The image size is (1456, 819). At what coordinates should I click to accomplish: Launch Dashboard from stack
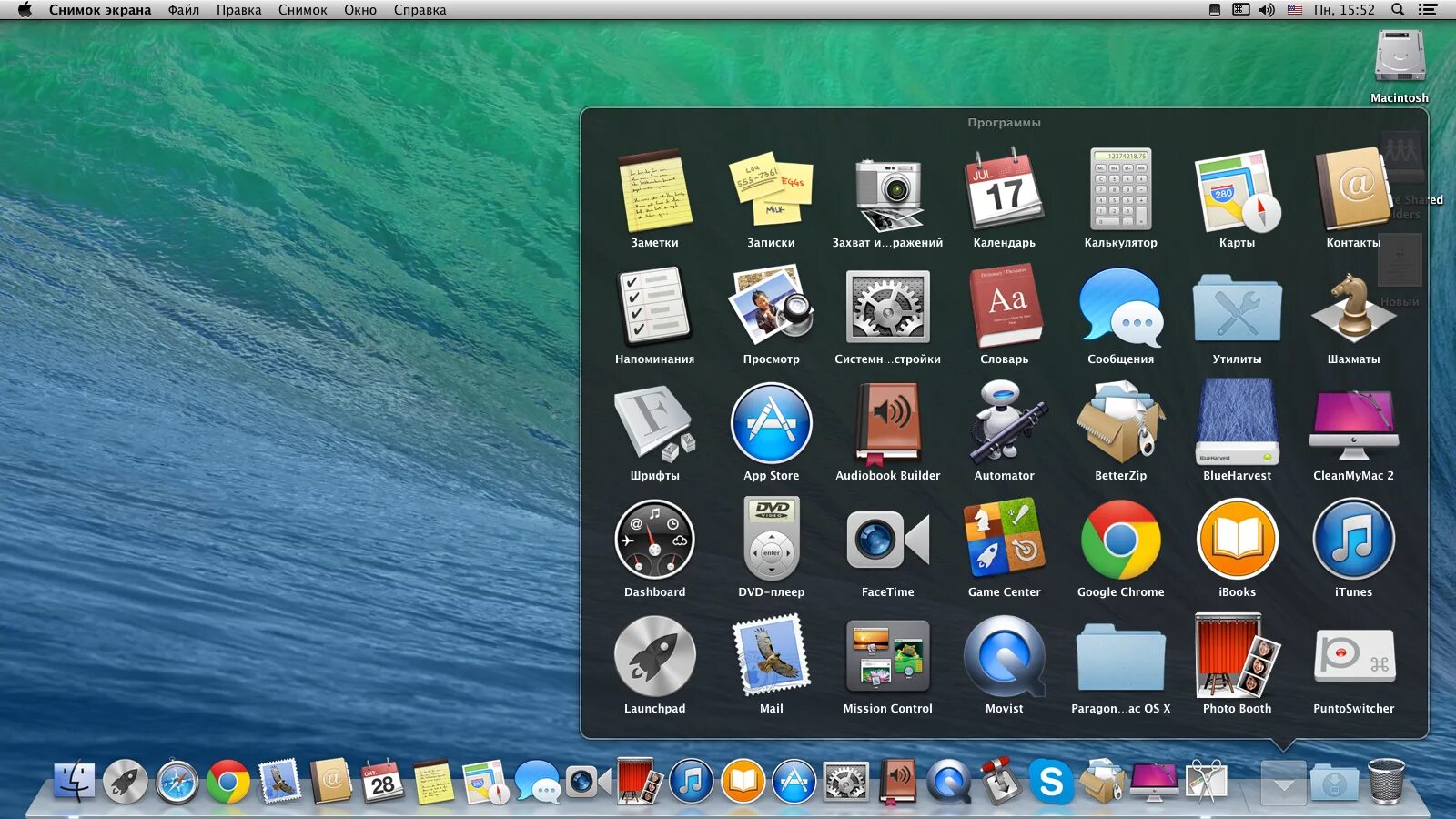click(x=654, y=540)
